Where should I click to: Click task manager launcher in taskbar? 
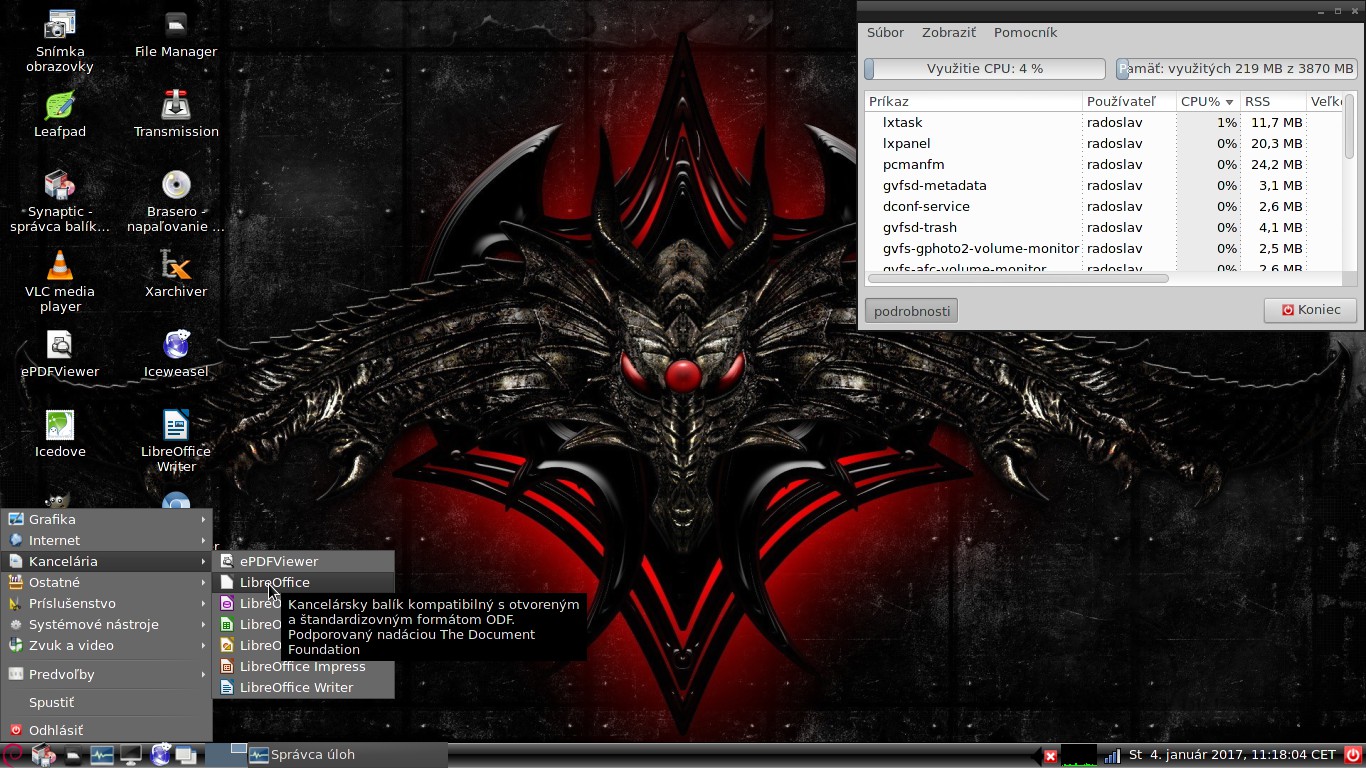click(101, 755)
